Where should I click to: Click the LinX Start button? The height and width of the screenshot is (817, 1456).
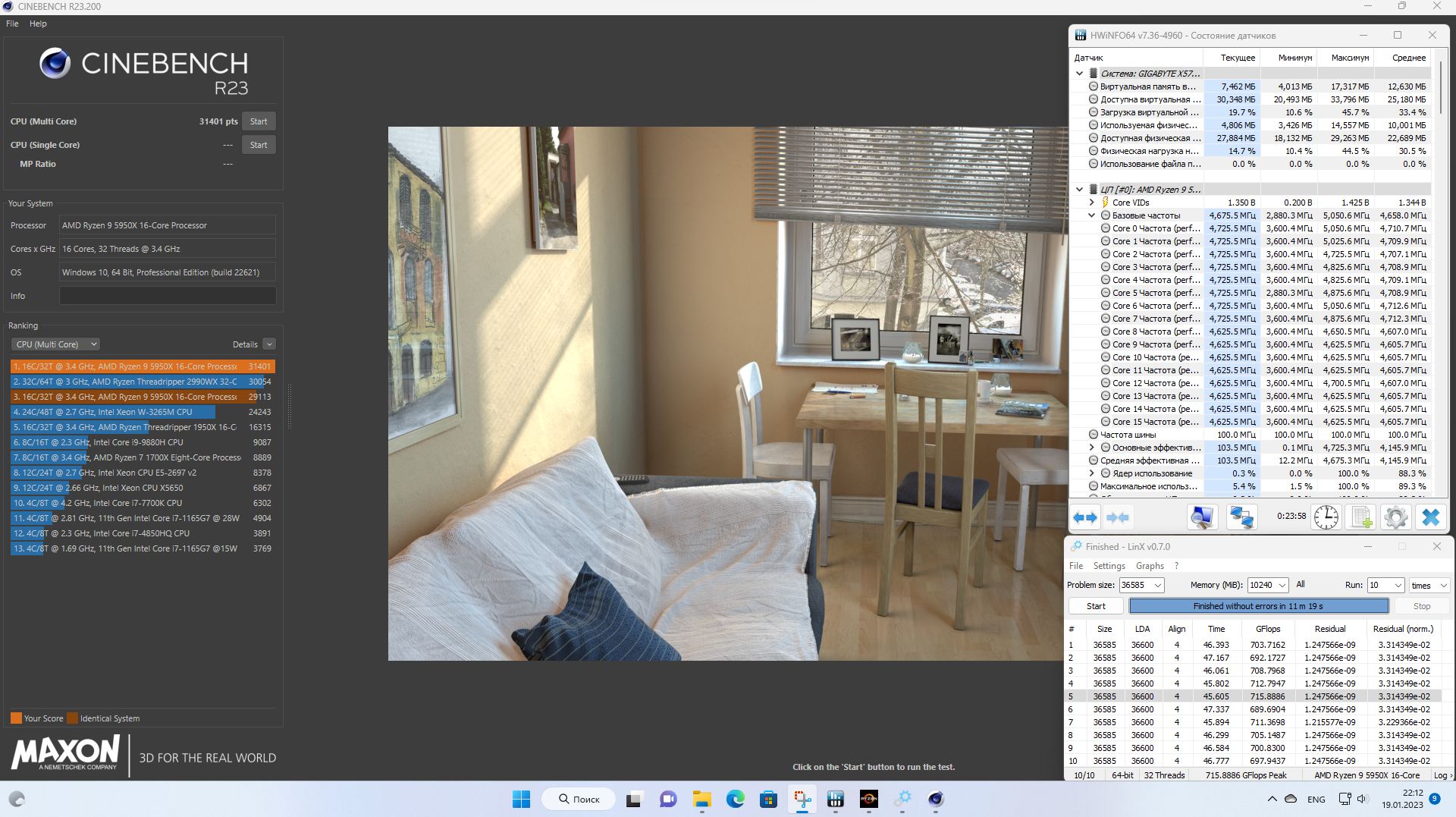pyautogui.click(x=1096, y=606)
